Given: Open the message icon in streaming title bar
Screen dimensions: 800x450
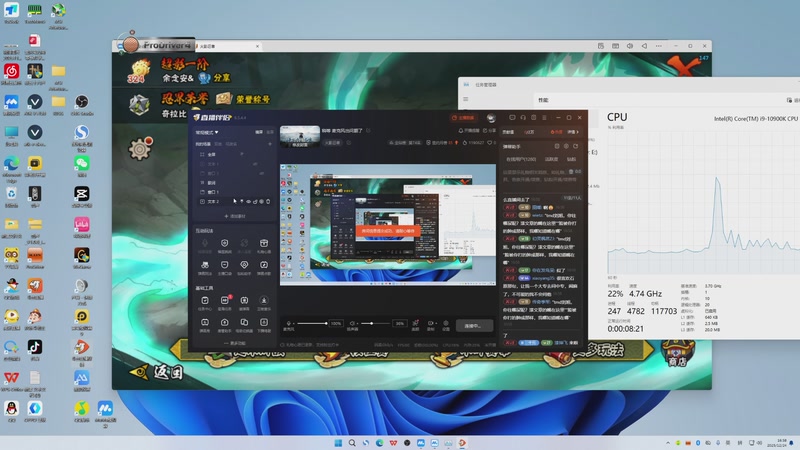Looking at the screenshot, I should [512, 117].
